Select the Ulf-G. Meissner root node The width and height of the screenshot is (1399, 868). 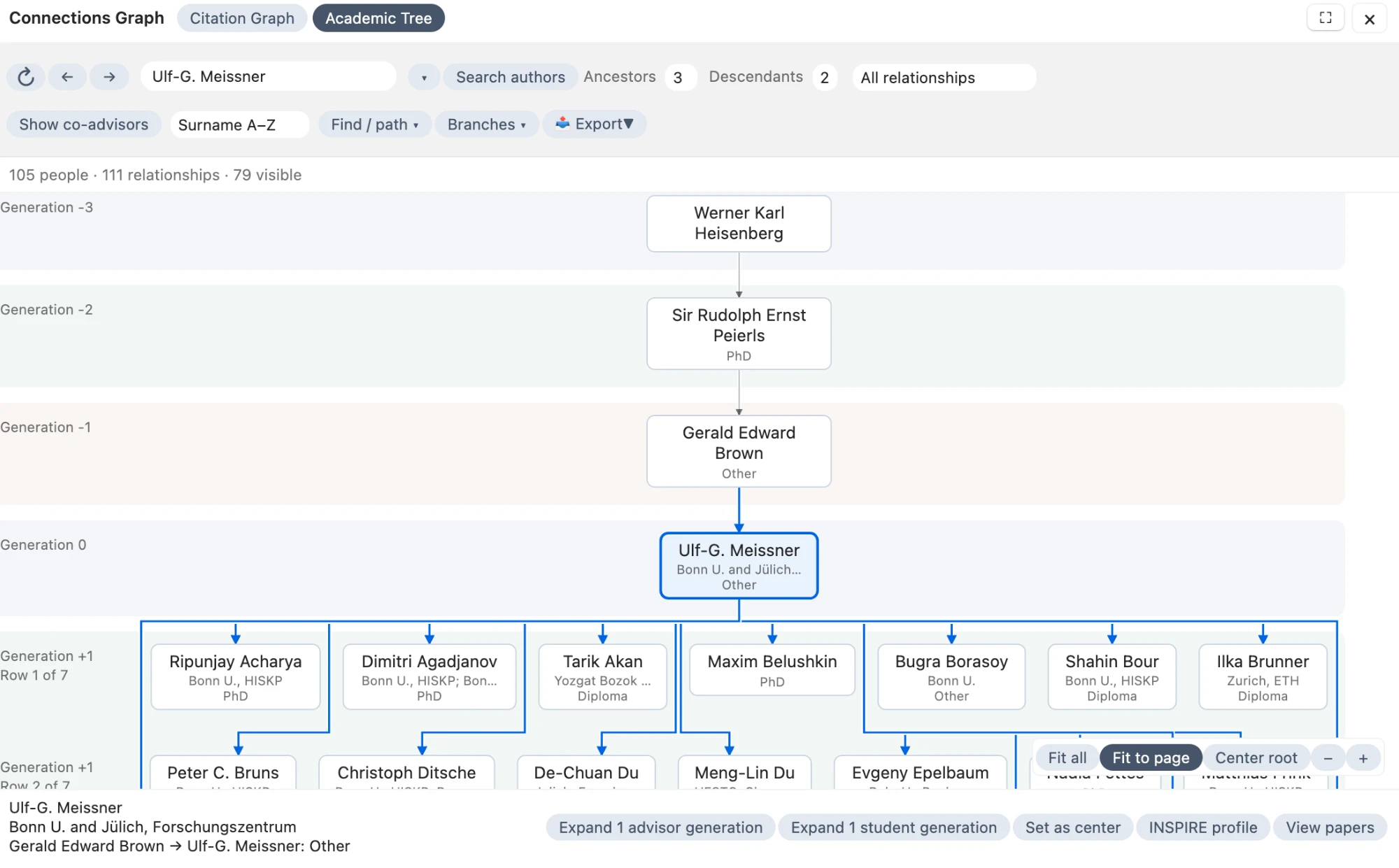coord(739,566)
